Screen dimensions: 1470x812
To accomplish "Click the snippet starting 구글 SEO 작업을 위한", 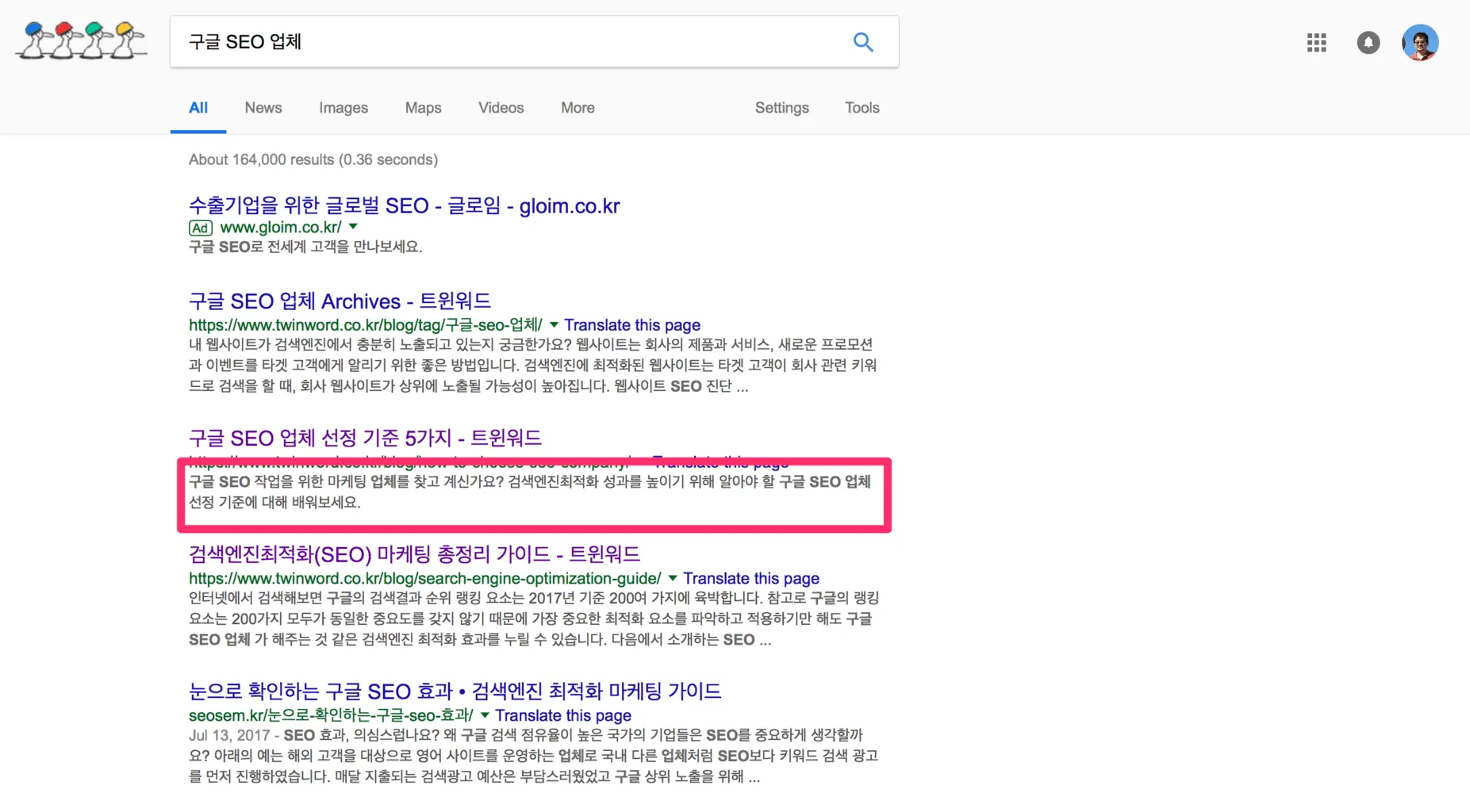I will [x=530, y=492].
